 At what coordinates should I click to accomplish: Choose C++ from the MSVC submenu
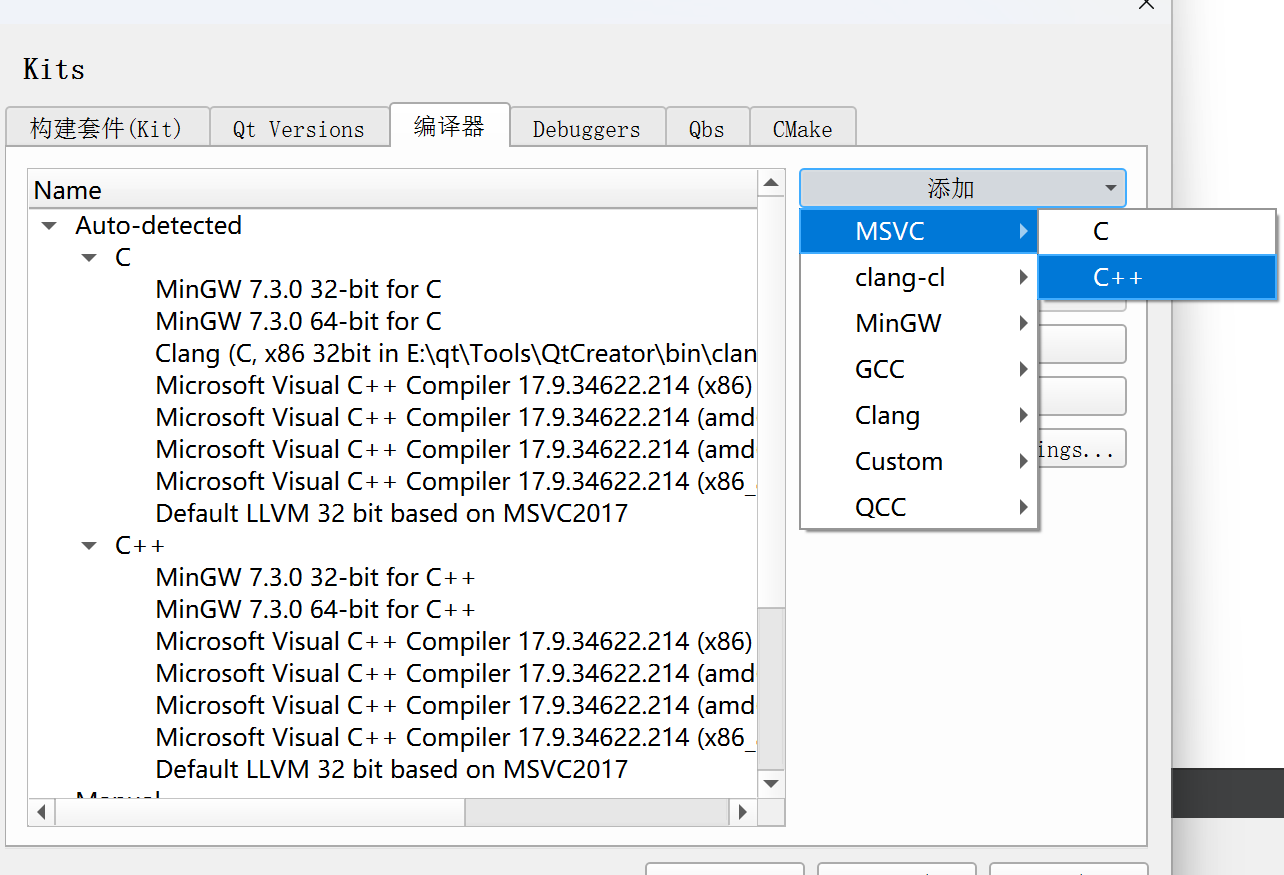(x=1118, y=277)
